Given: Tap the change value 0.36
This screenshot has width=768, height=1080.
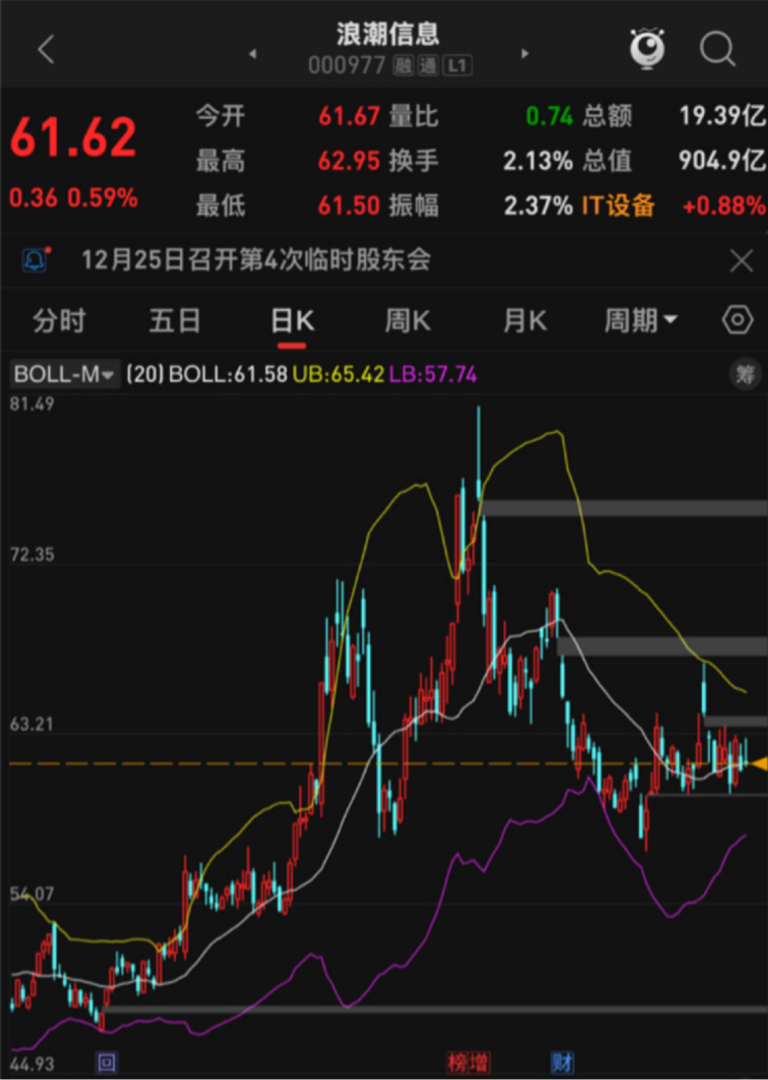Looking at the screenshot, I should point(33,198).
